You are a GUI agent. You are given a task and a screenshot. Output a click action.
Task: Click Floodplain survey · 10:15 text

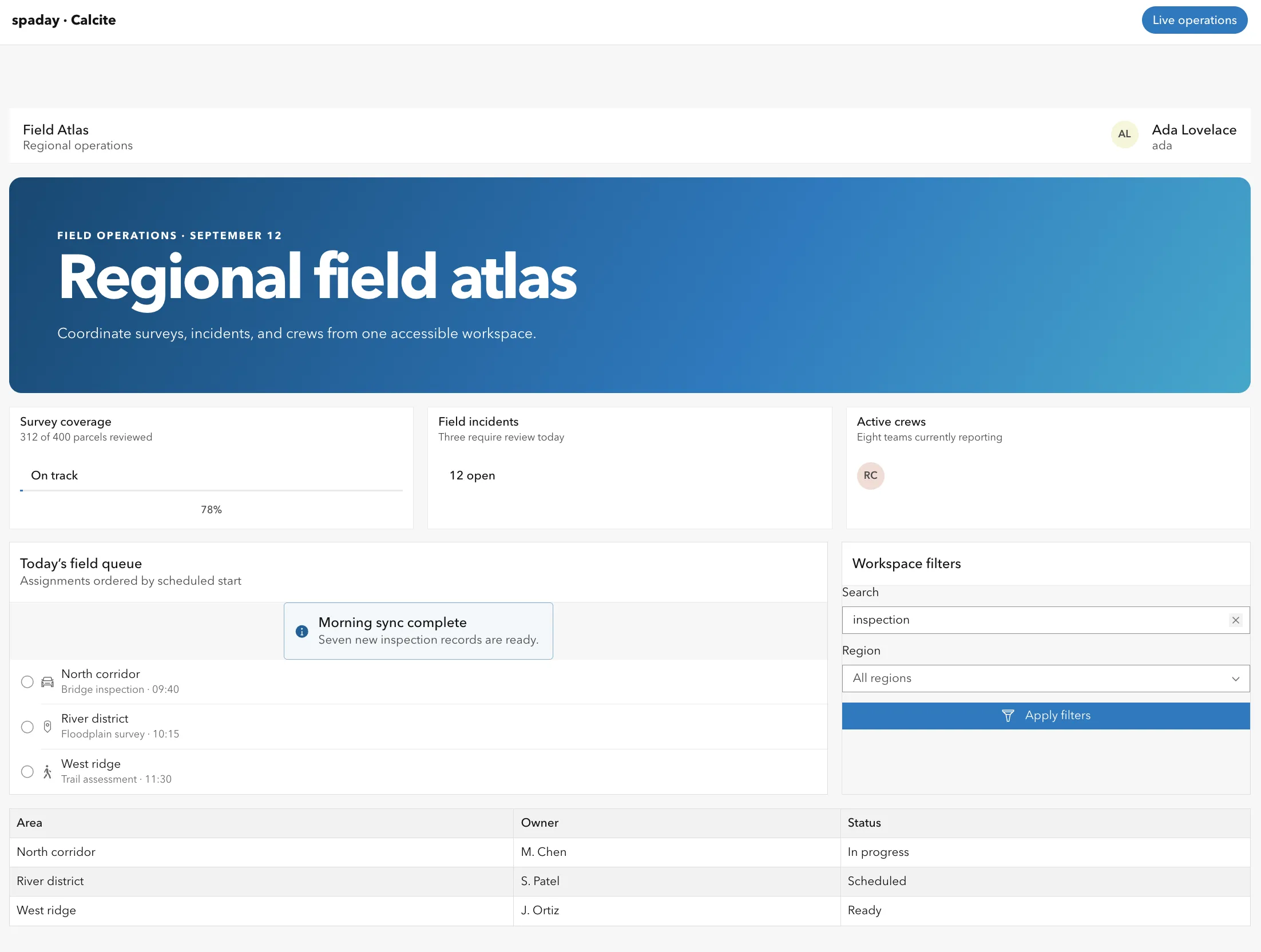tap(120, 734)
